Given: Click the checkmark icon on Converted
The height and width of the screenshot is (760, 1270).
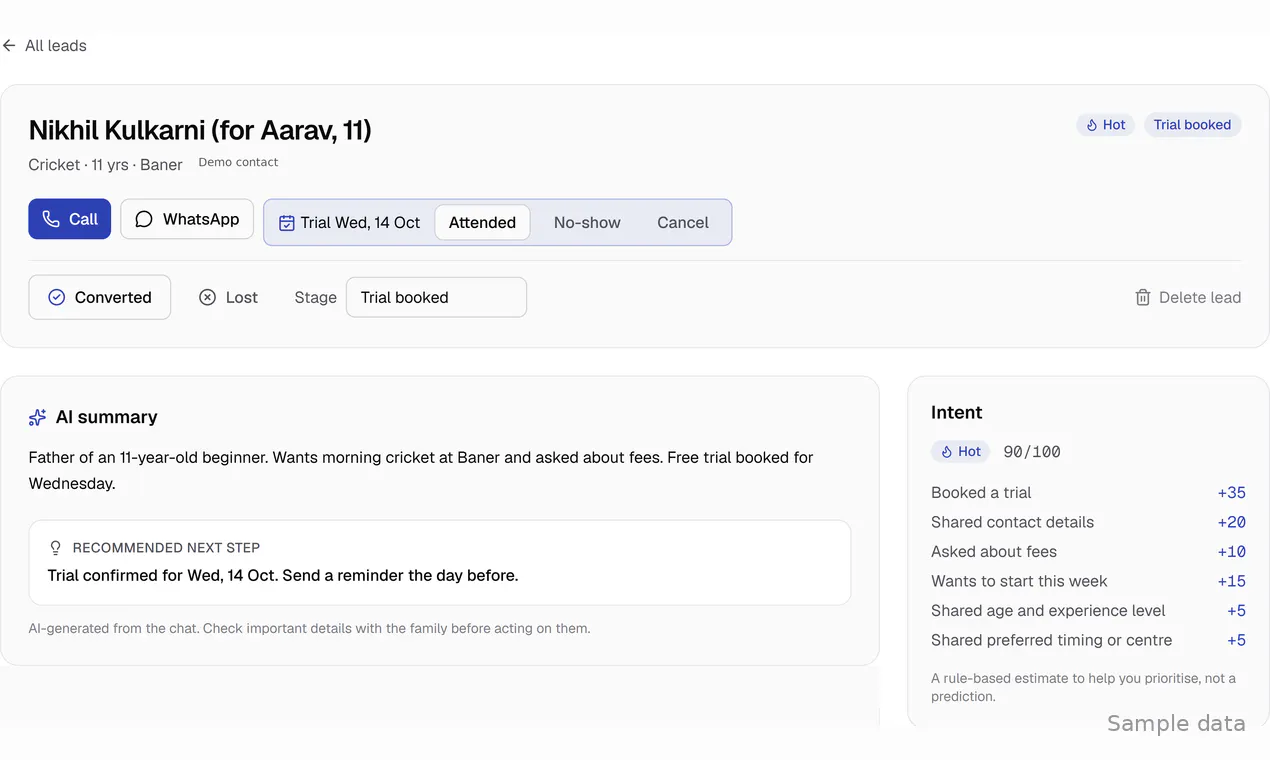Looking at the screenshot, I should pyautogui.click(x=57, y=297).
